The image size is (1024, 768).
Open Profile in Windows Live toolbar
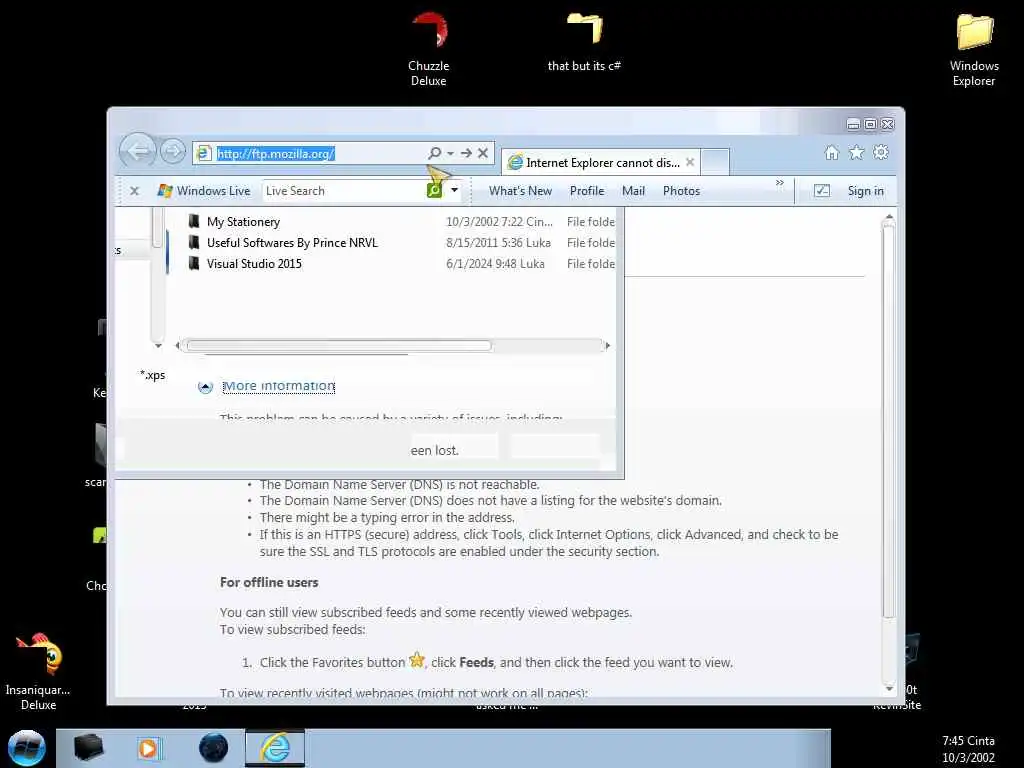point(586,191)
